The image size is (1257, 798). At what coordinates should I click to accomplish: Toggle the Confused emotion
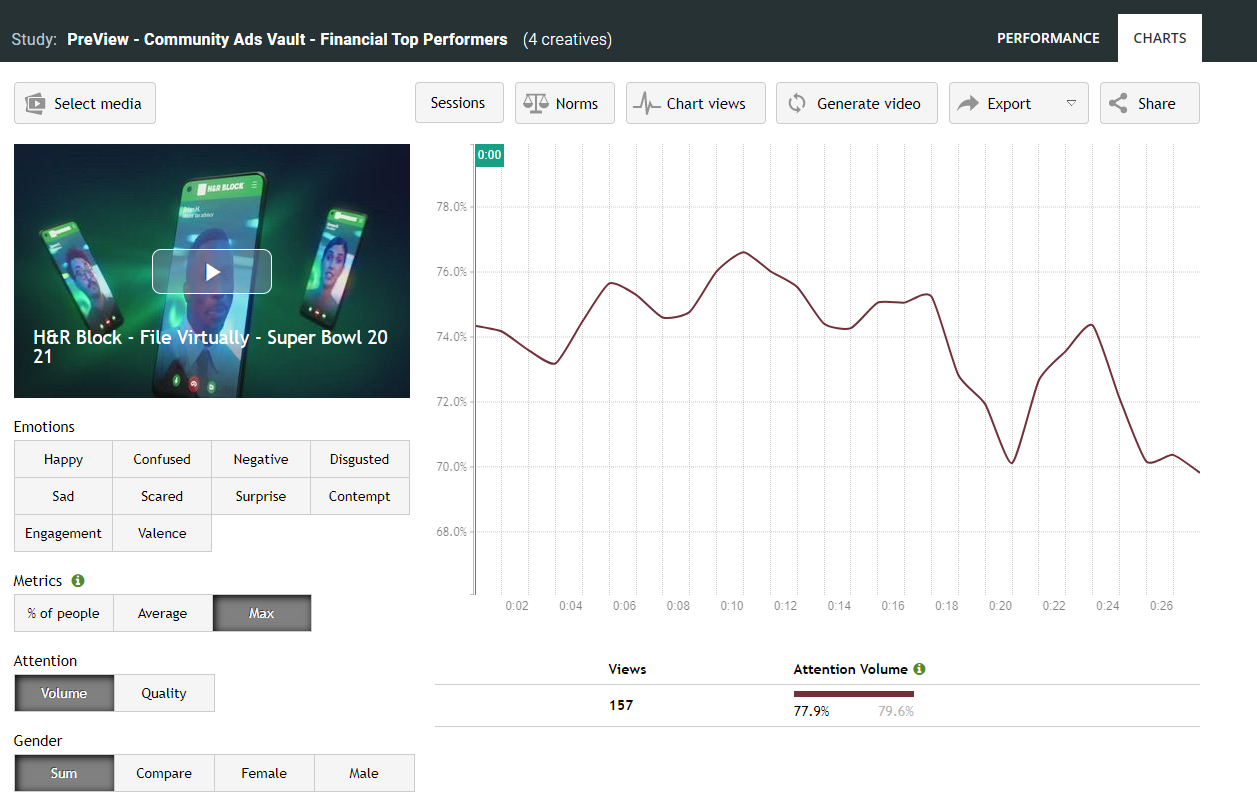[x=162, y=459]
